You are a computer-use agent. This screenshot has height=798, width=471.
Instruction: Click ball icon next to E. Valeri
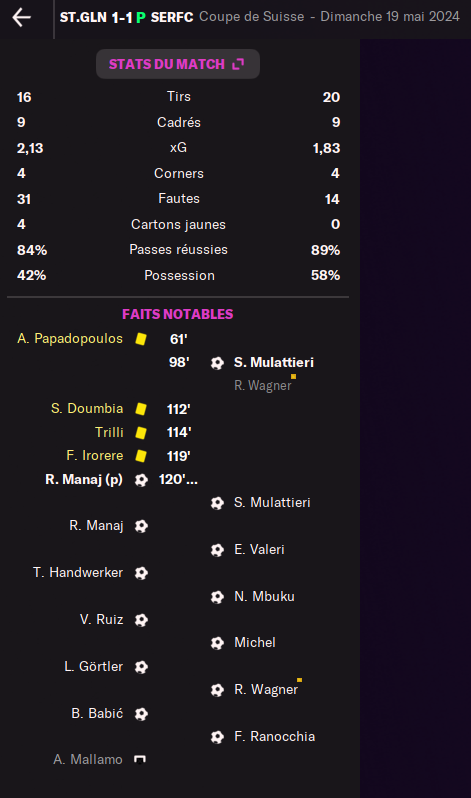(x=217, y=550)
